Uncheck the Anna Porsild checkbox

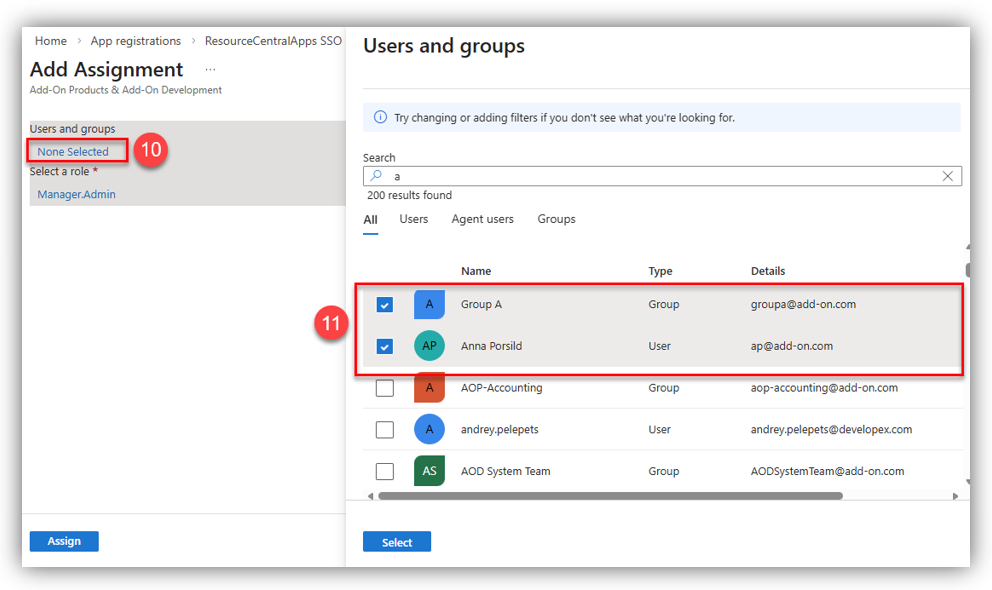coord(385,347)
